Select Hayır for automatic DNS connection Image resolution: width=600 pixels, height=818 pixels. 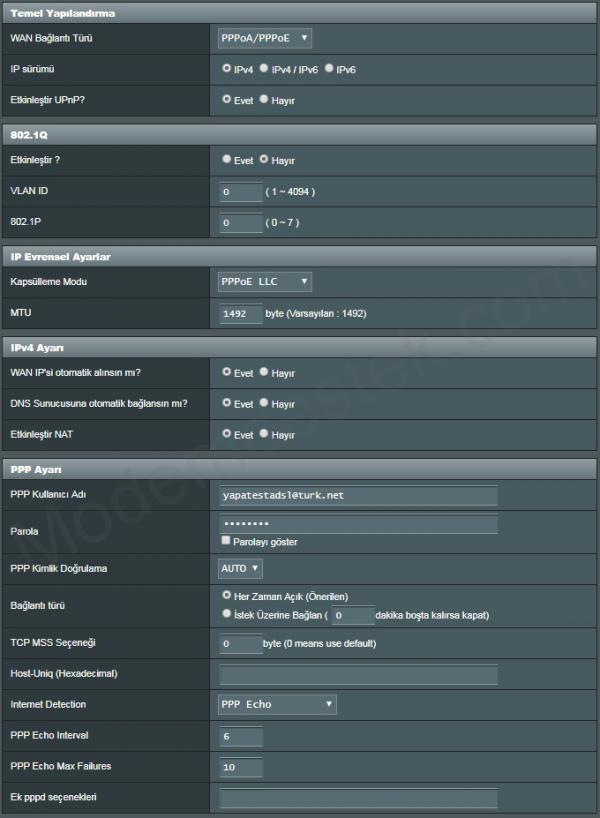(264, 403)
